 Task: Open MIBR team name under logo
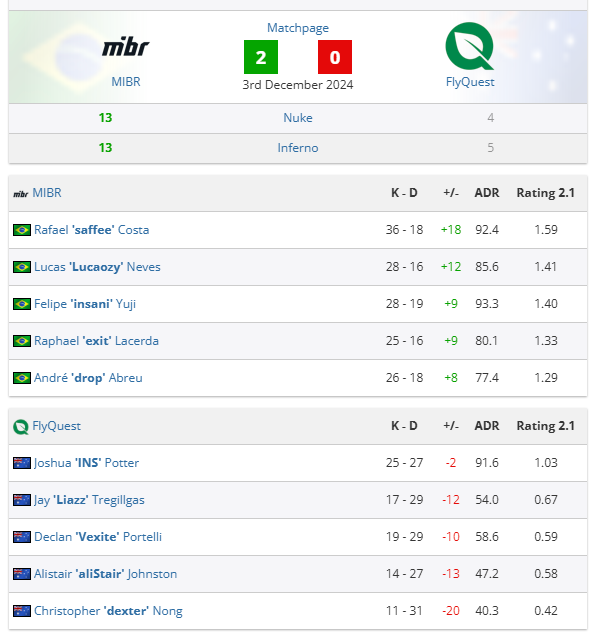[126, 82]
